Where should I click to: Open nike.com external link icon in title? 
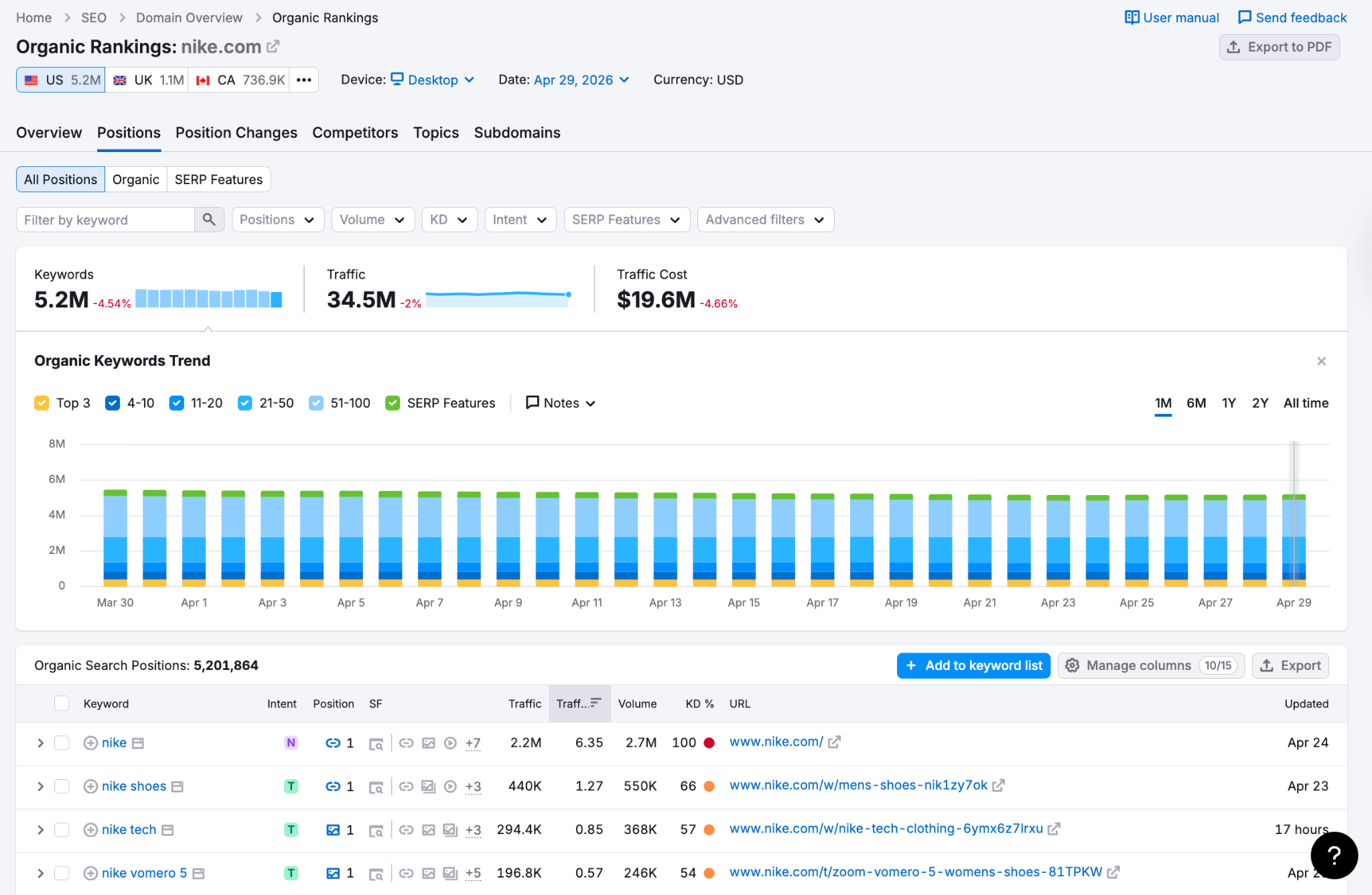(273, 47)
